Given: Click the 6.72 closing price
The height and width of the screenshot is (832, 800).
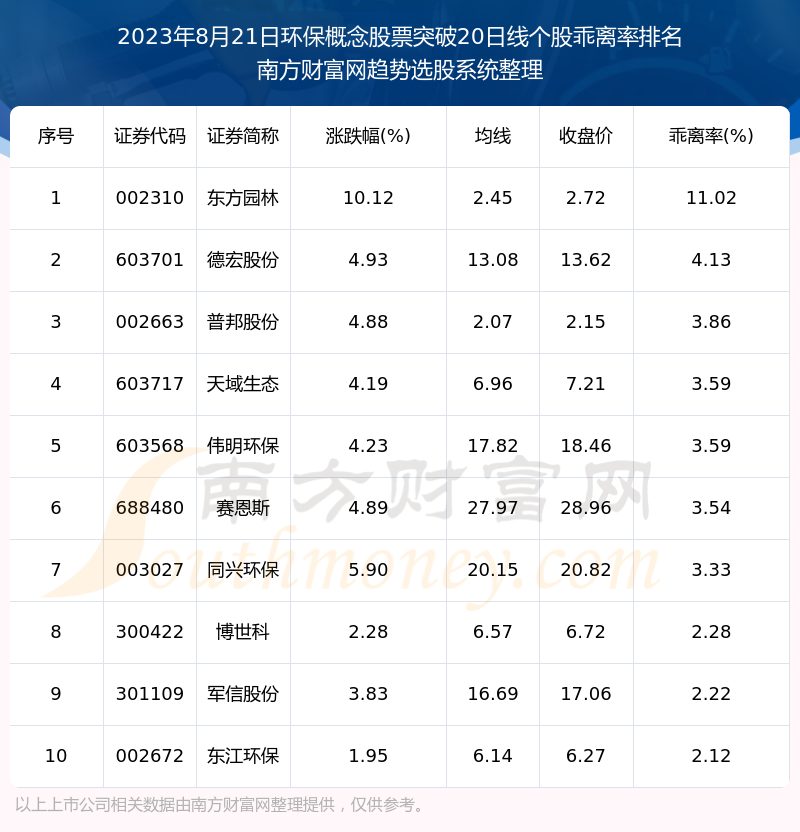Looking at the screenshot, I should [x=586, y=632].
